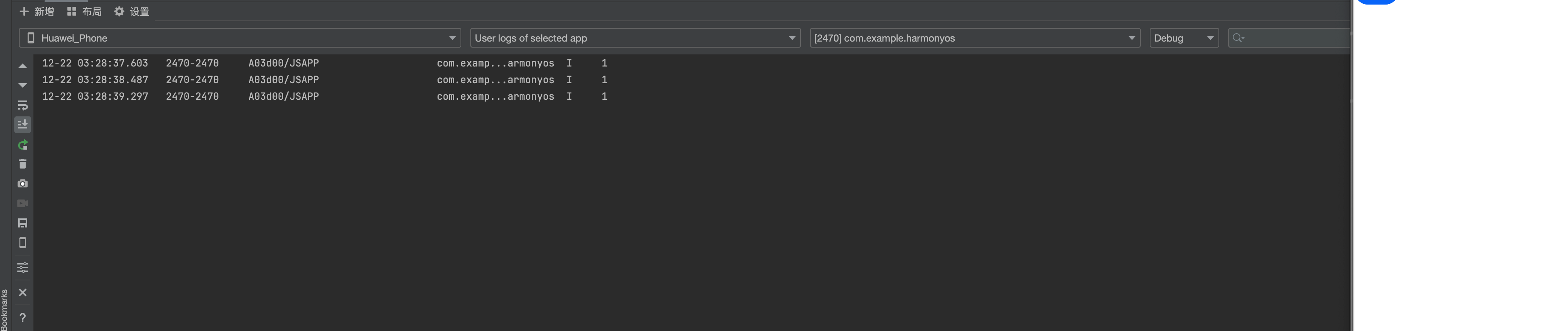The image size is (1568, 331).
Task: Click the scroll-down arrow icon in log sidebar
Action: click(23, 85)
